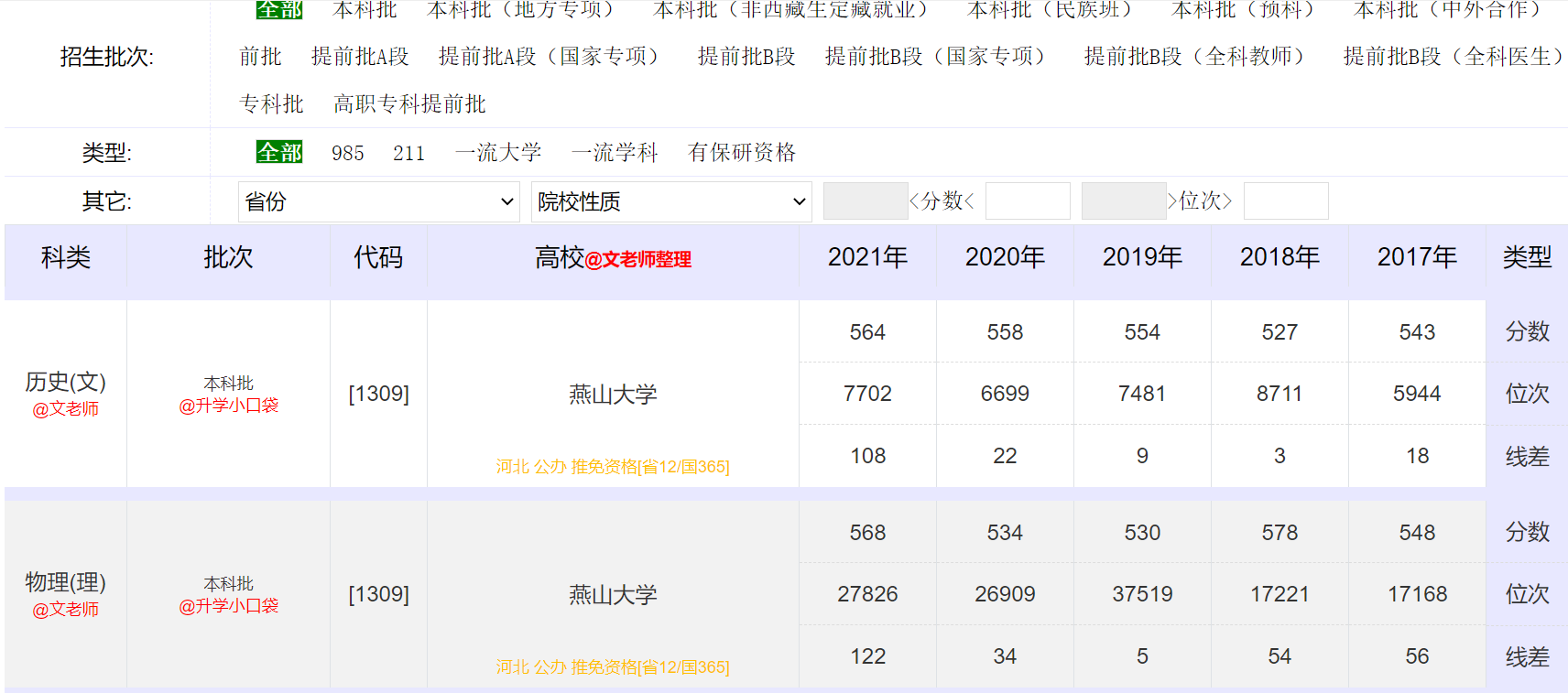This screenshot has width=1568, height=693.
Task: Click the 2017 rank 5944 cell
Action: [x=1417, y=394]
